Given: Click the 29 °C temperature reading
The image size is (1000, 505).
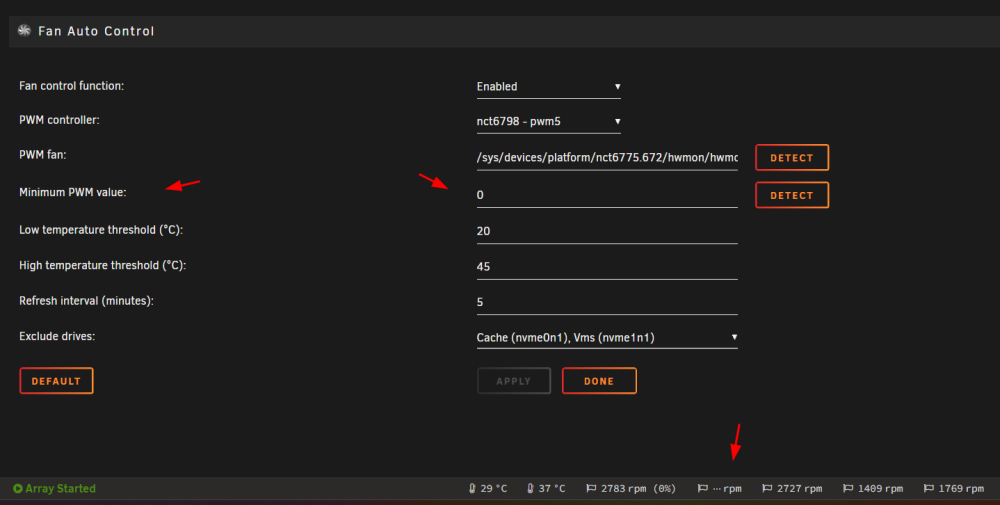Looking at the screenshot, I should pyautogui.click(x=494, y=488).
